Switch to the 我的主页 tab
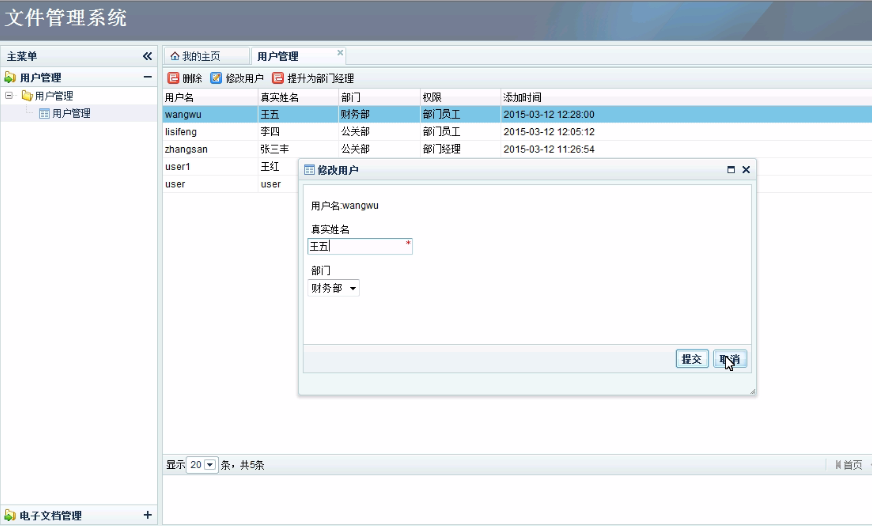The image size is (872, 526). tap(201, 56)
